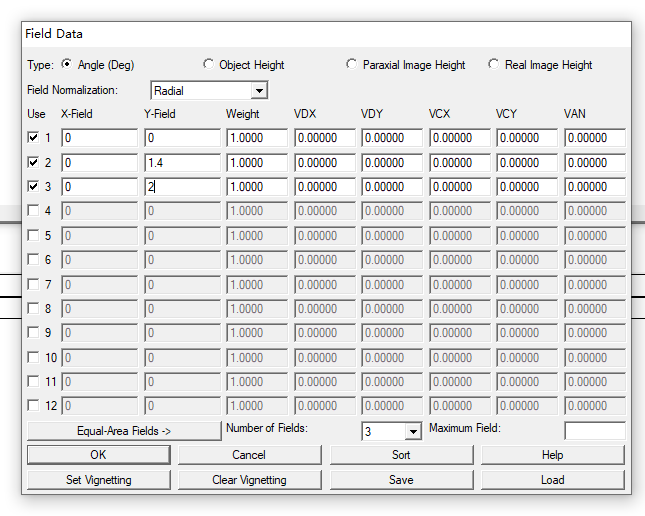This screenshot has height=516, width=645.
Task: Enable the Use checkbox for field 8
Action: [x=33, y=308]
